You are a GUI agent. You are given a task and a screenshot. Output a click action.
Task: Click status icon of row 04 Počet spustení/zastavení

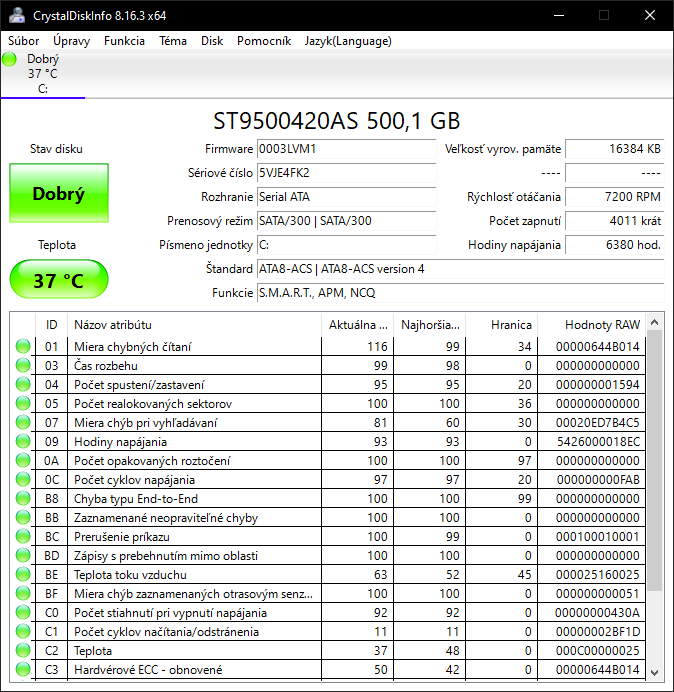[x=23, y=384]
